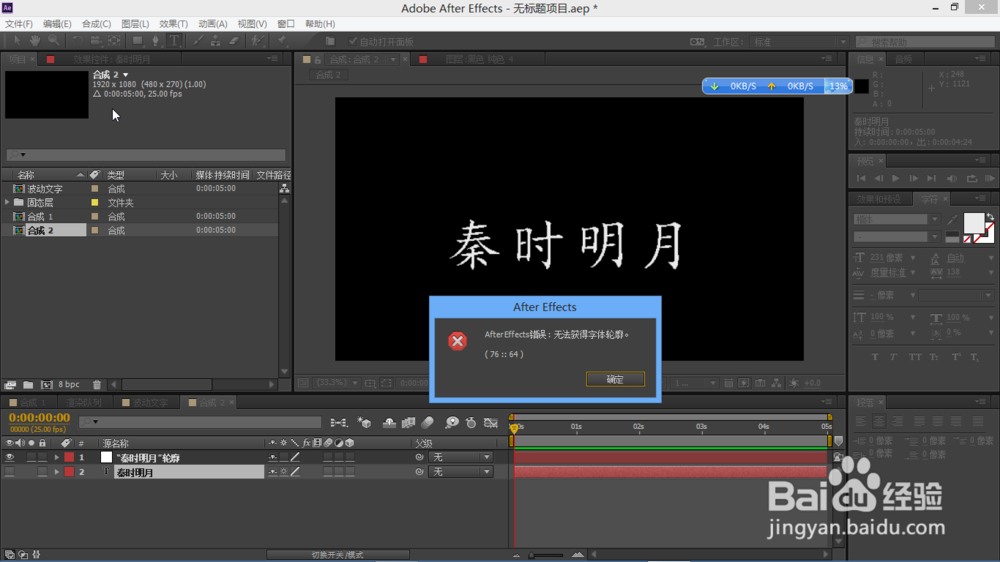Show layer 2 秦时明月 with video toggle
Screen dimensions: 1000x562
(x=10, y=472)
